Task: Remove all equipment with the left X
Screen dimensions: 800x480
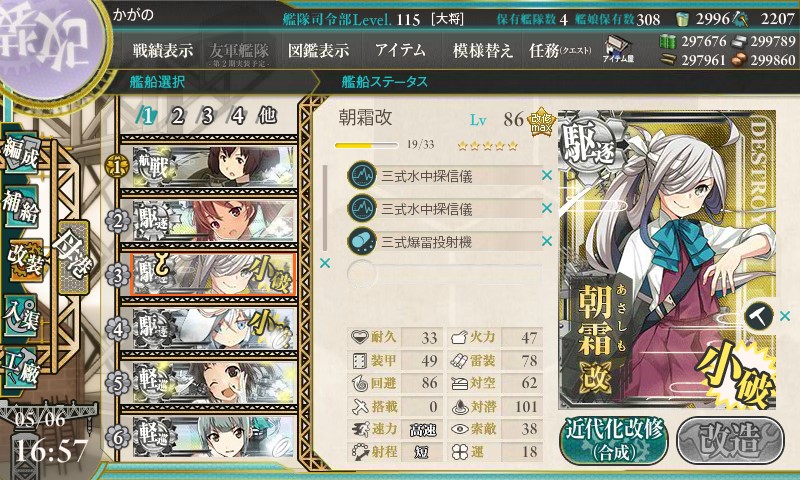Action: [324, 263]
